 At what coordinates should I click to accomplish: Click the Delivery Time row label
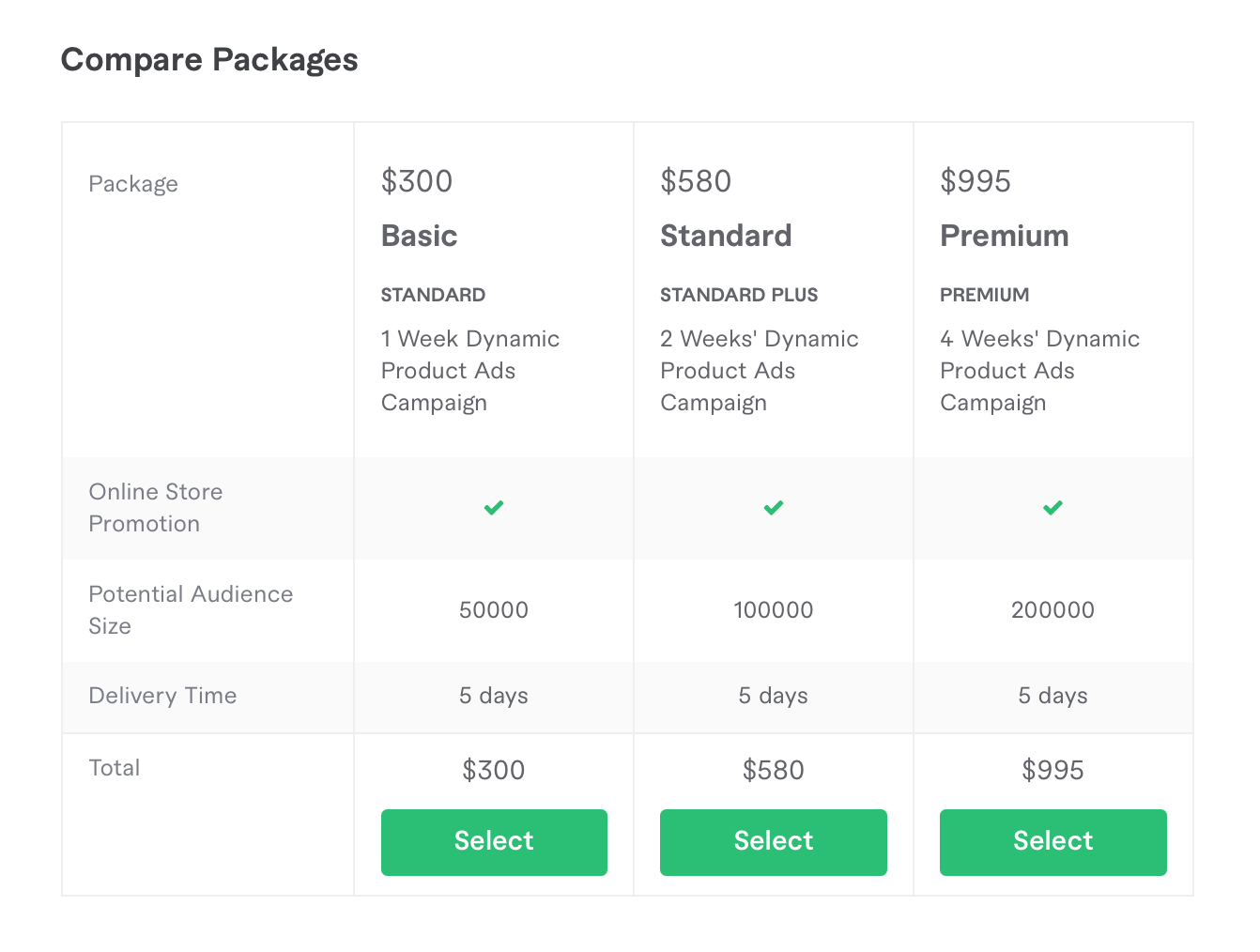click(x=162, y=696)
